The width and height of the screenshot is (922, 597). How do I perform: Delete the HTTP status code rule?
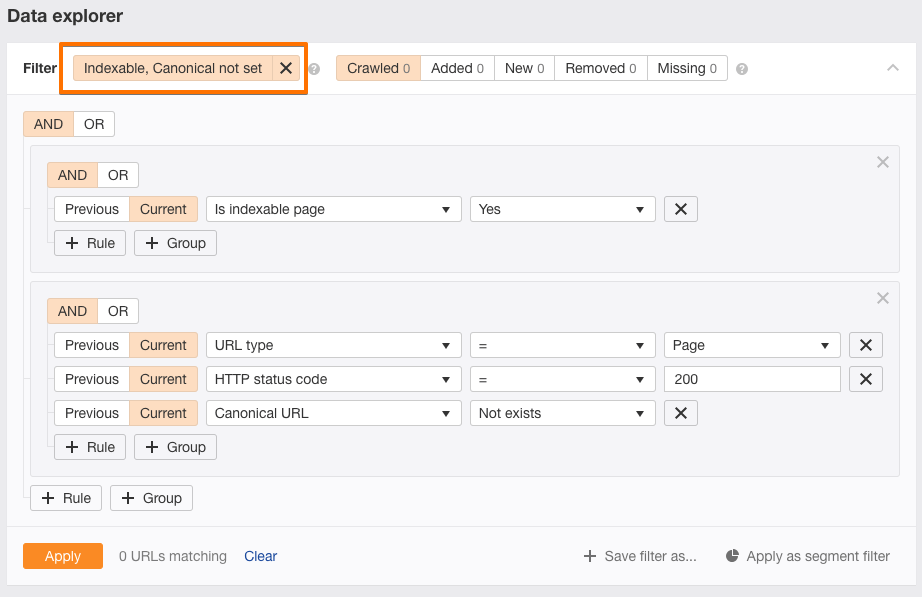(865, 379)
